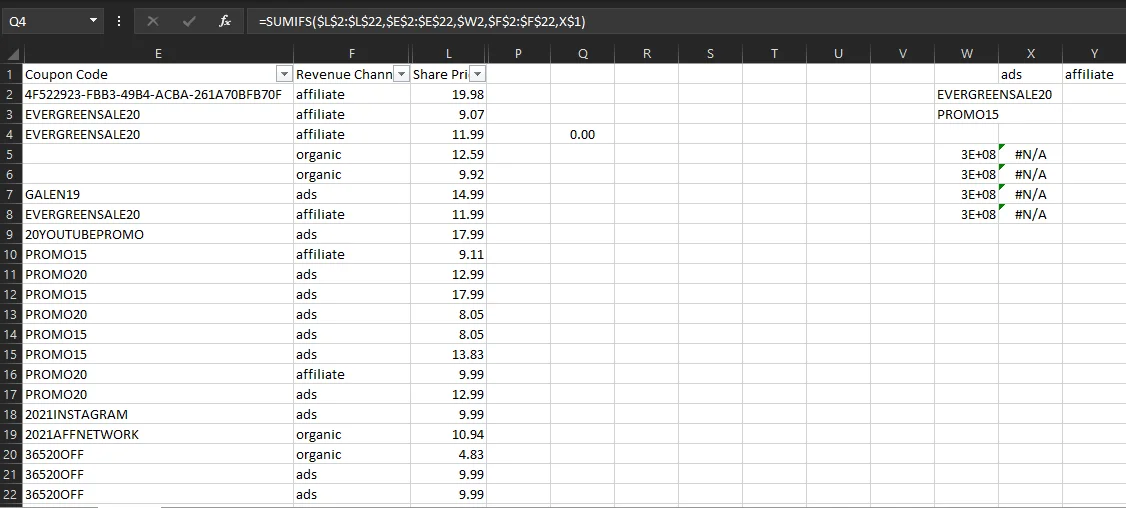Screen dimensions: 1126x508
Task: Select the 'affiliate' header cell in column Y
Action: [1093, 75]
